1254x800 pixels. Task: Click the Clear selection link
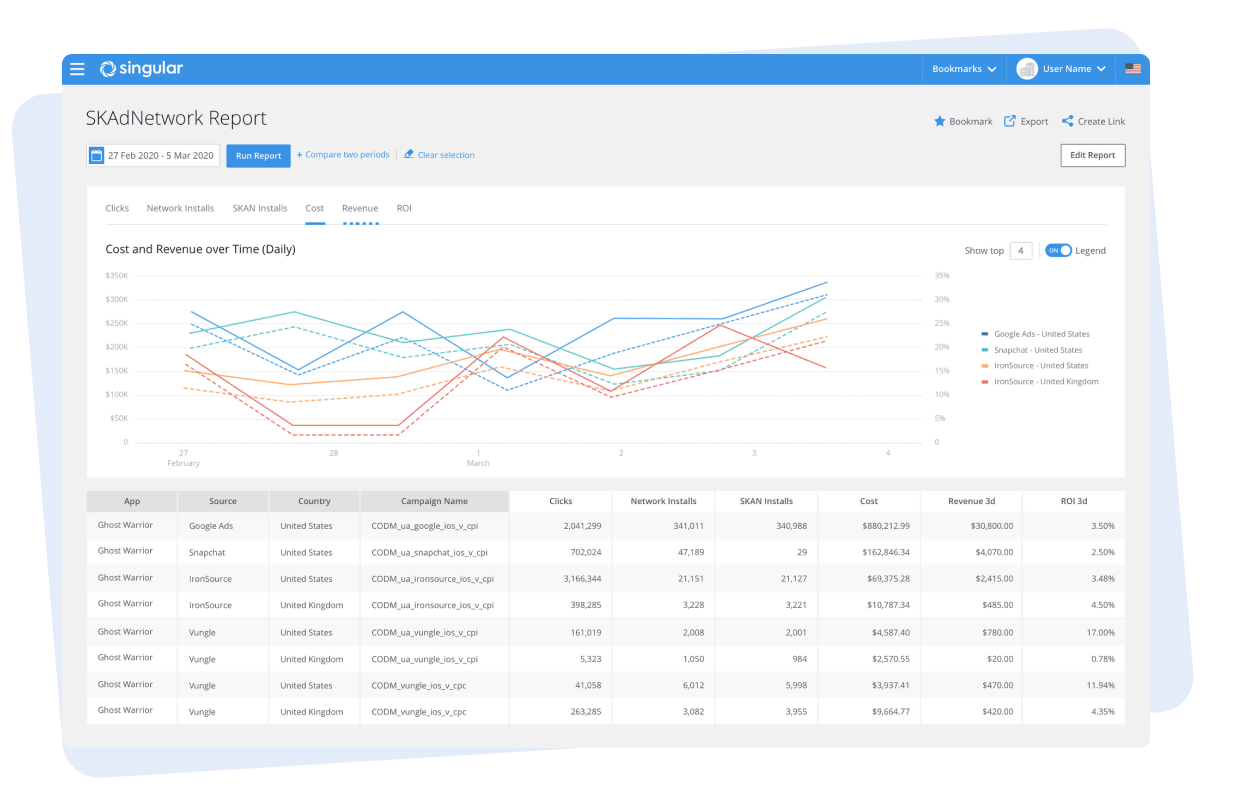click(446, 155)
